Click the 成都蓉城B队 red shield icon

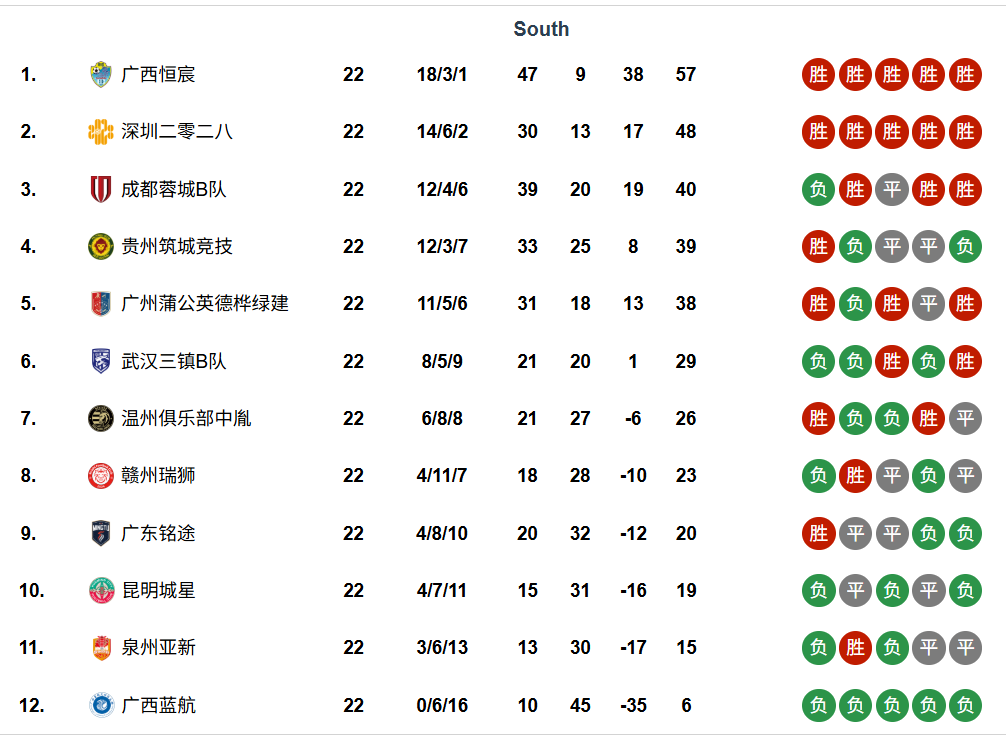tap(101, 189)
